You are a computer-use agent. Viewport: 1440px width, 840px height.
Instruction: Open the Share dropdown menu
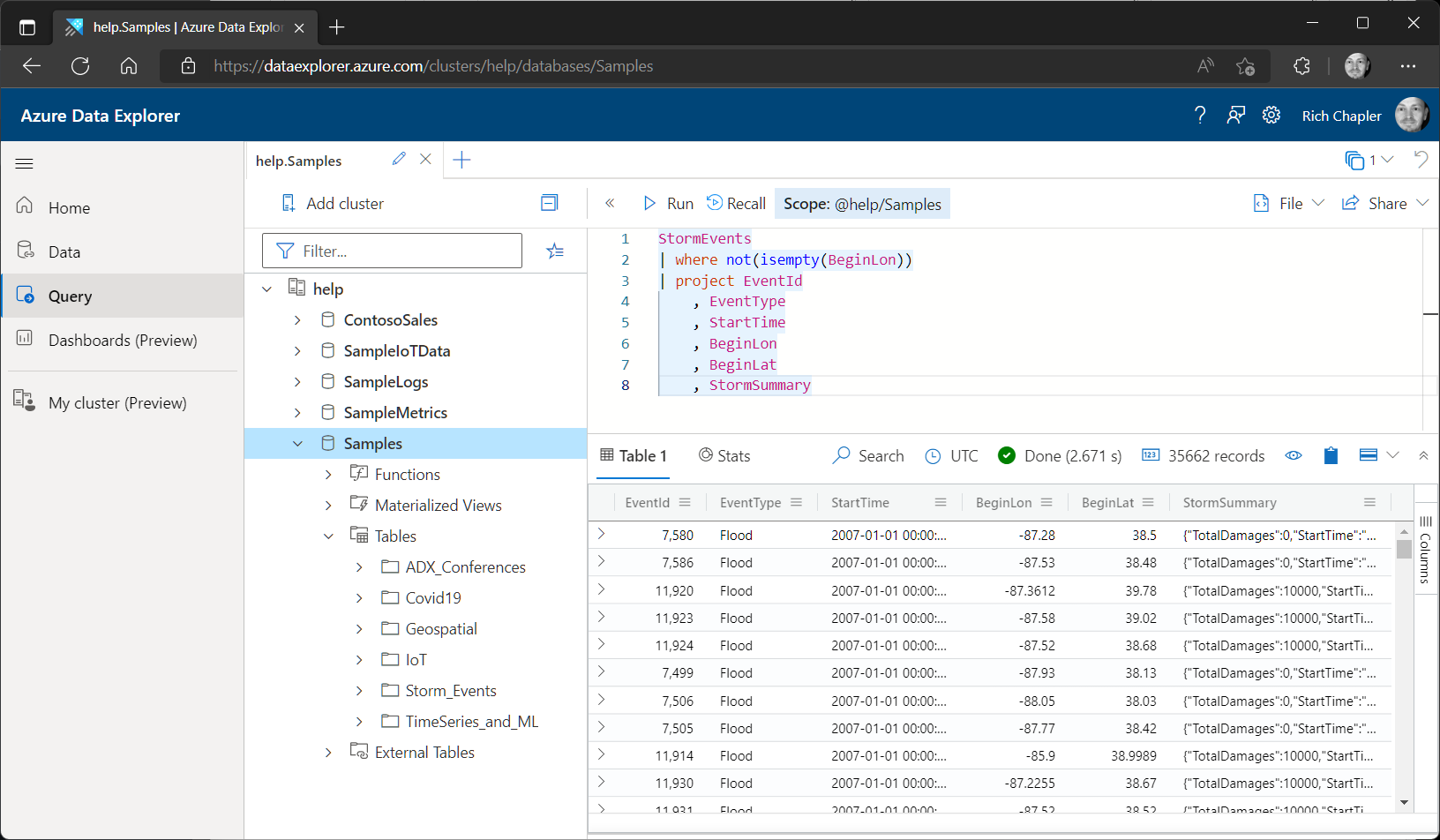[x=1384, y=203]
